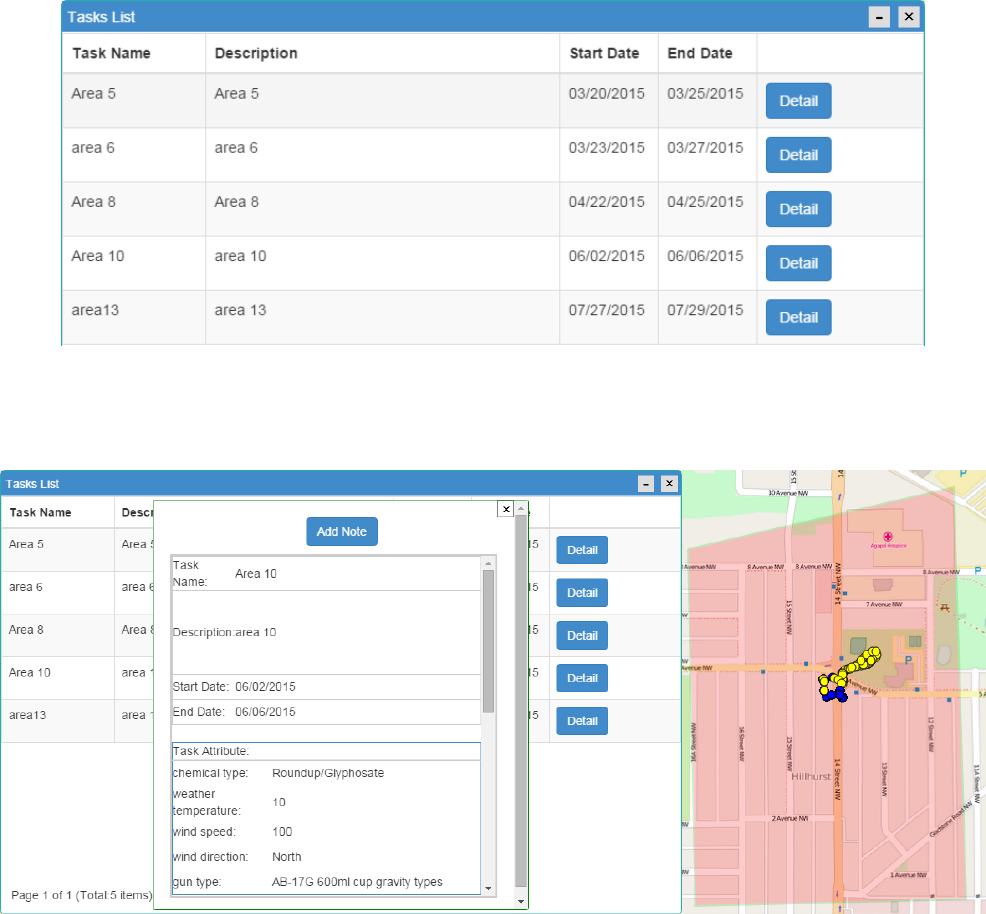Open Detail for area13 in lower Tasks List

click(582, 721)
